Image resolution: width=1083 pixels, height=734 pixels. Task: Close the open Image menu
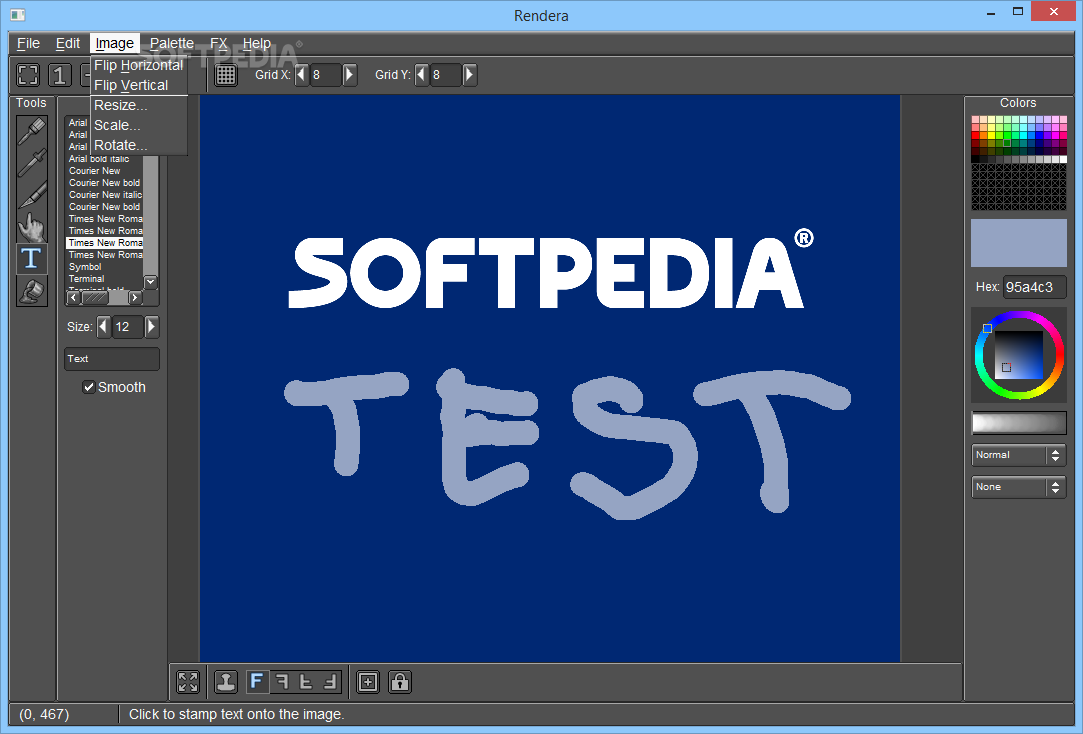click(x=115, y=44)
